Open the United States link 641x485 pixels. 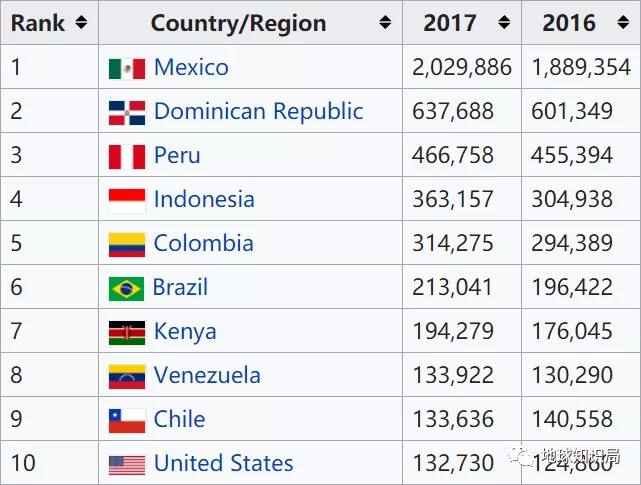(x=223, y=464)
